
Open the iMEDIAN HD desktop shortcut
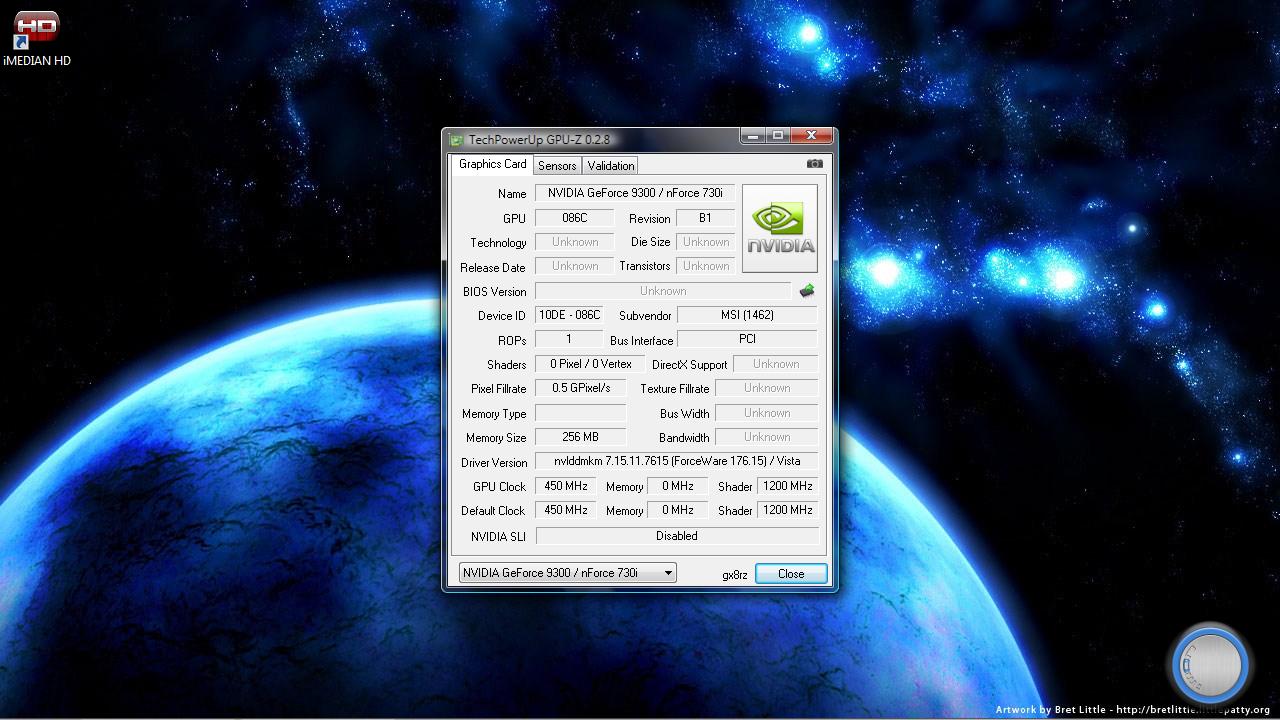coord(37,40)
